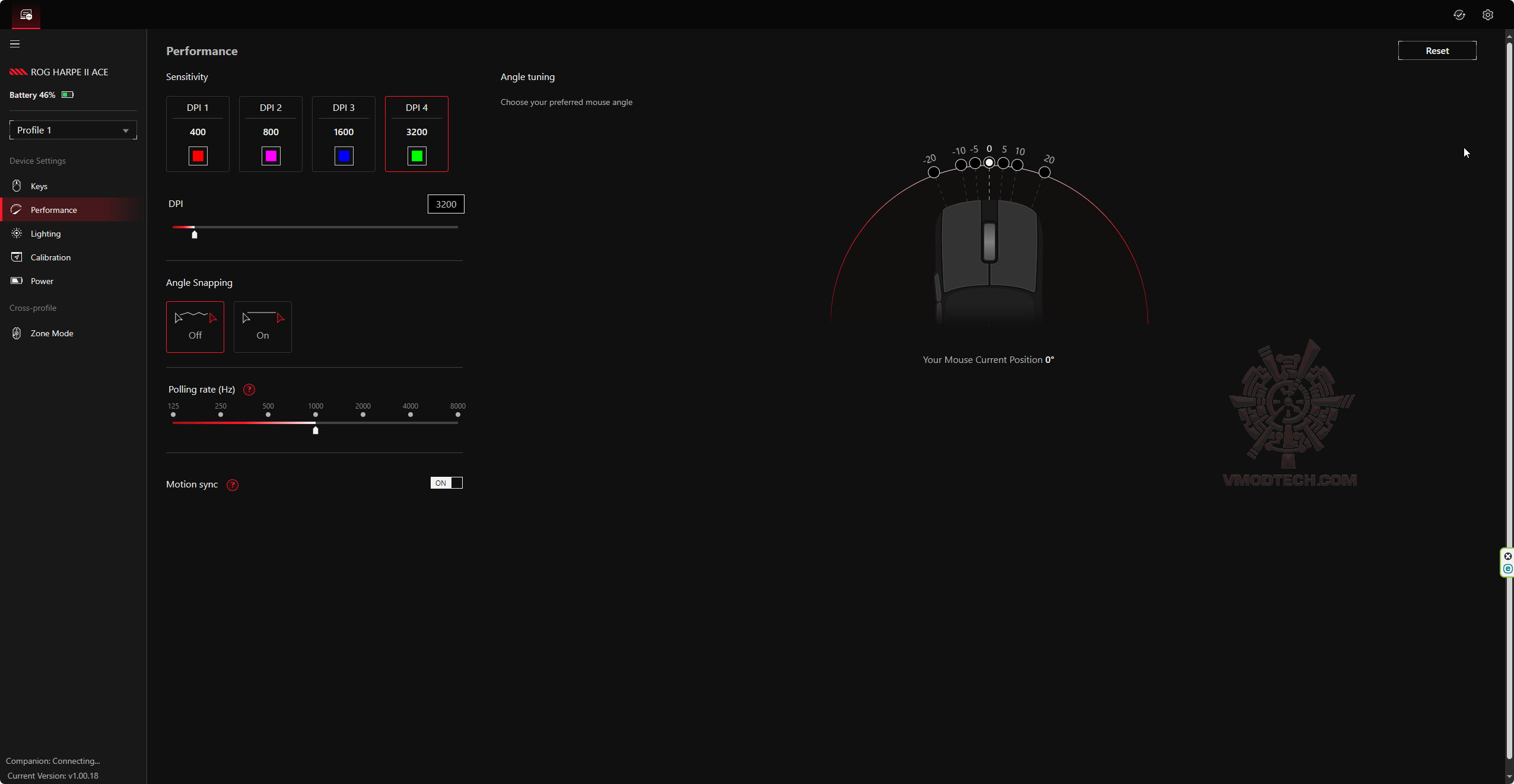The height and width of the screenshot is (784, 1514).
Task: Select Angle Snapping On option
Action: (x=262, y=327)
